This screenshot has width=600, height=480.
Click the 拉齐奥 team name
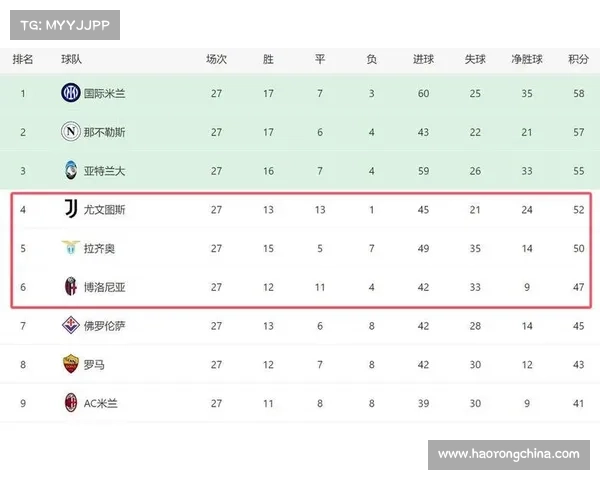click(x=99, y=248)
